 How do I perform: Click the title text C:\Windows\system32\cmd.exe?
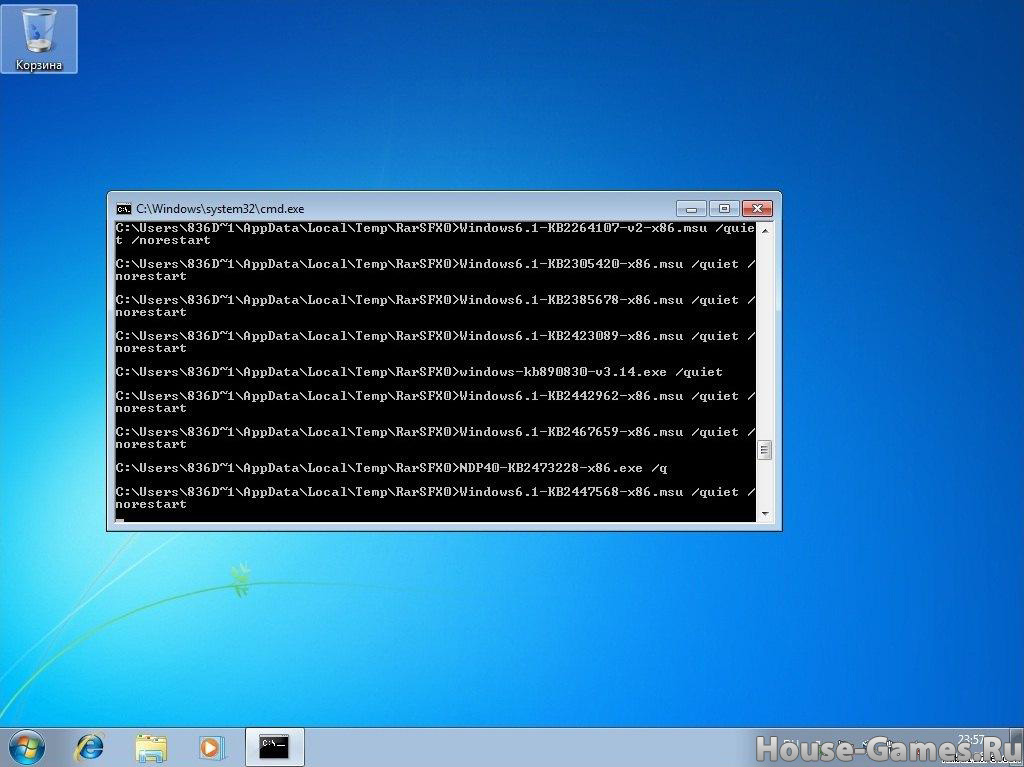(x=220, y=209)
